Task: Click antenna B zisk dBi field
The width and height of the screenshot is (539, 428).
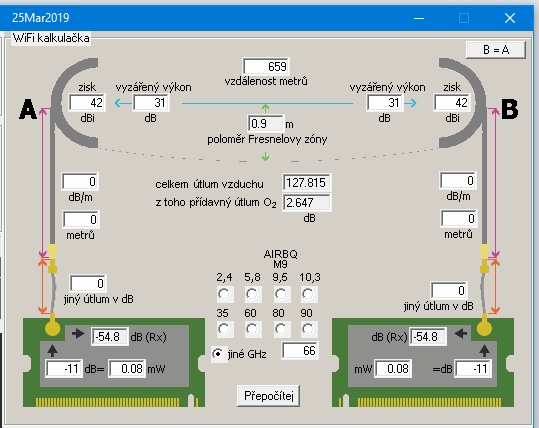Action: point(452,102)
